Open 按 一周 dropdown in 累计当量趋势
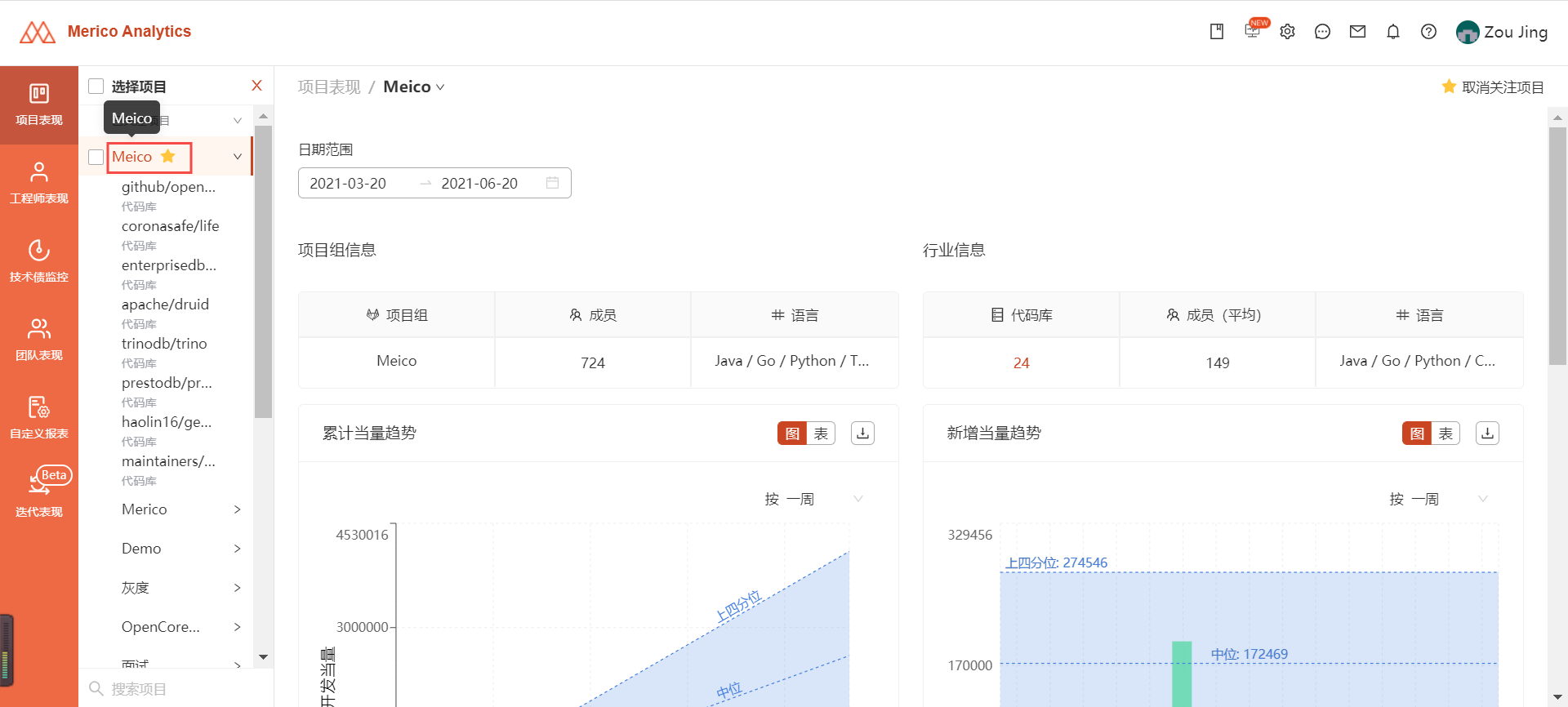1568x707 pixels. tap(814, 499)
